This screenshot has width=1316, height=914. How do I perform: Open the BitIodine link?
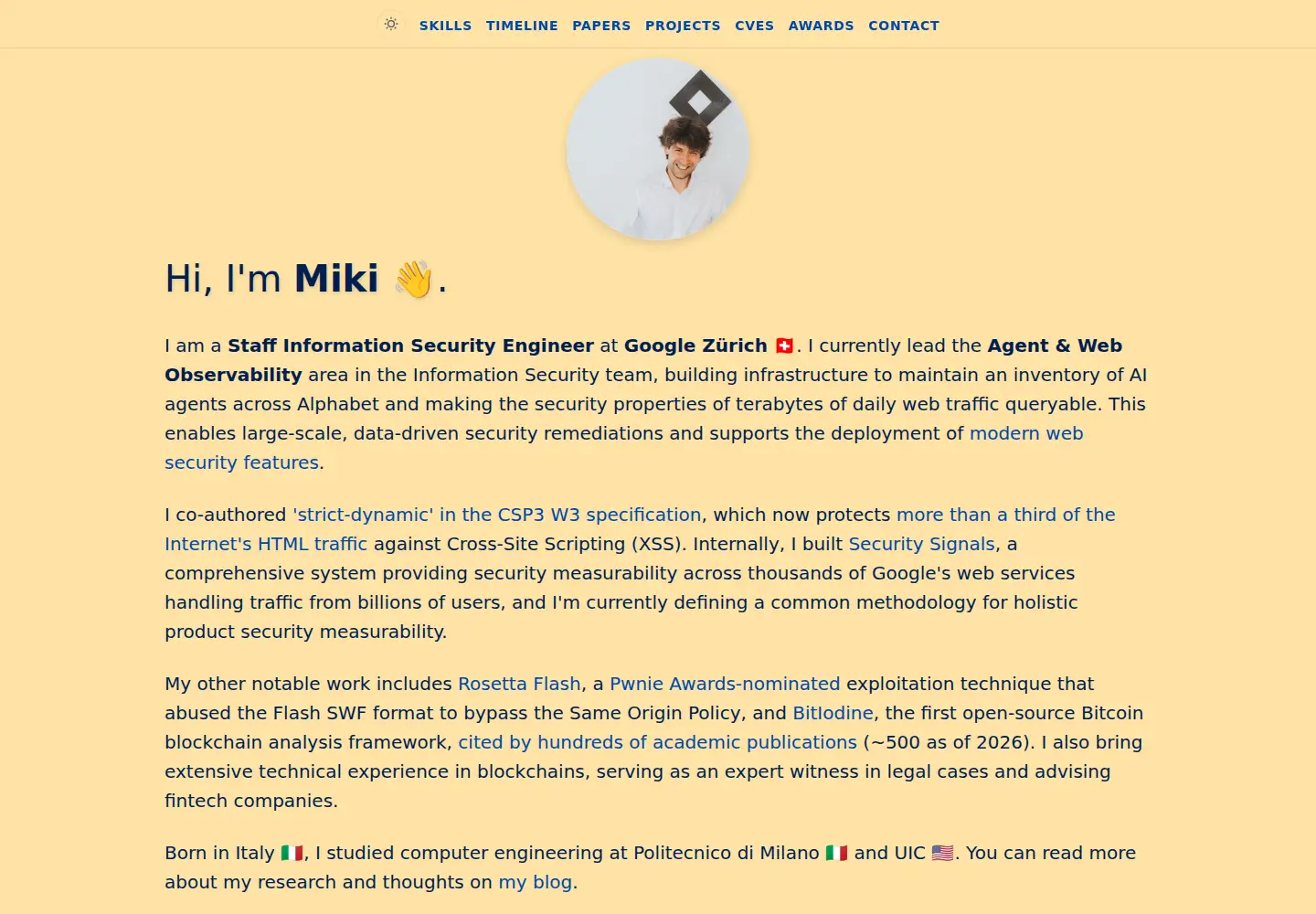coord(833,713)
